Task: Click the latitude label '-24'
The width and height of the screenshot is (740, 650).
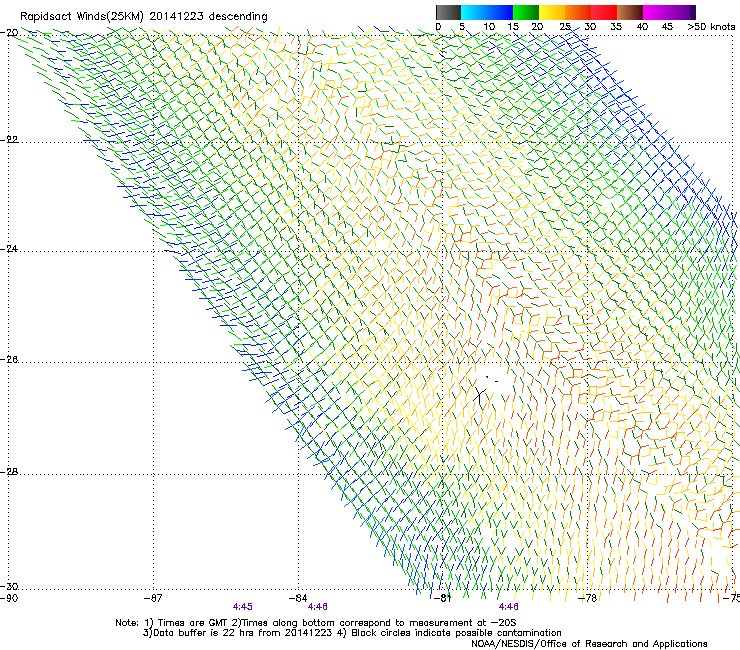Action: pos(9,249)
